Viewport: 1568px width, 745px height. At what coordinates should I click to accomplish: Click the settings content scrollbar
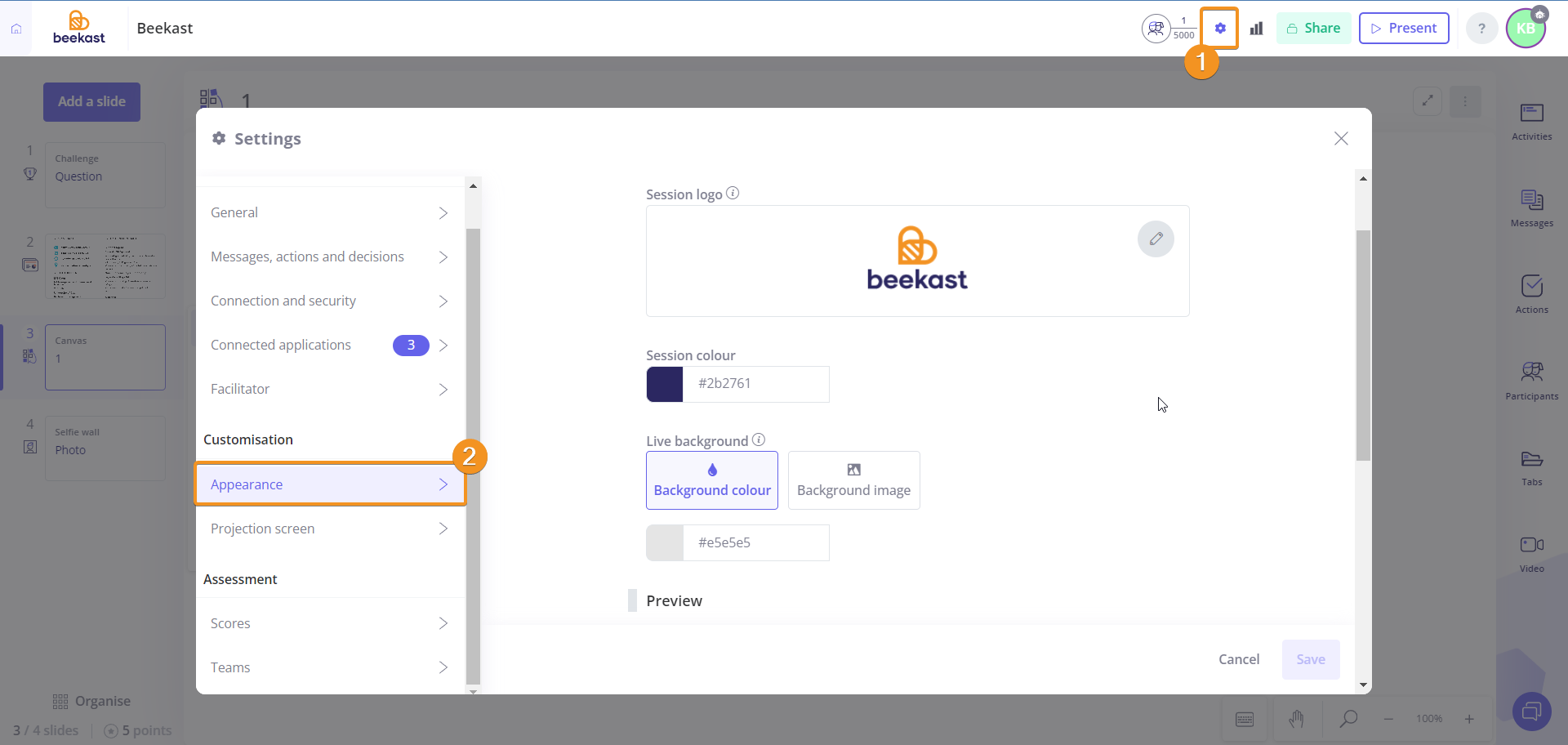click(x=1363, y=346)
